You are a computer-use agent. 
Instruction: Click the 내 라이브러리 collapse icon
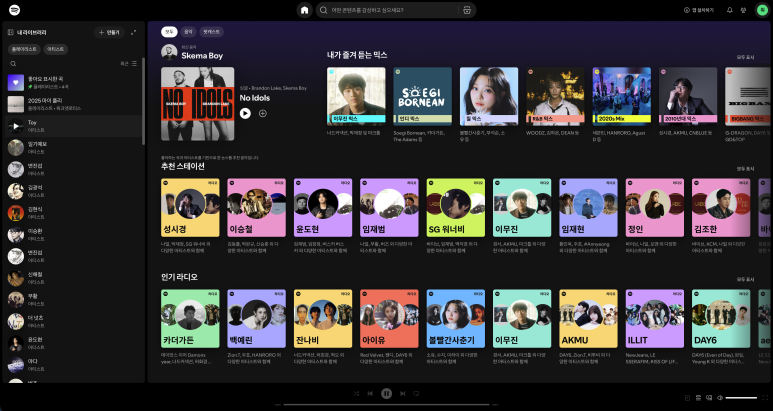click(11, 33)
